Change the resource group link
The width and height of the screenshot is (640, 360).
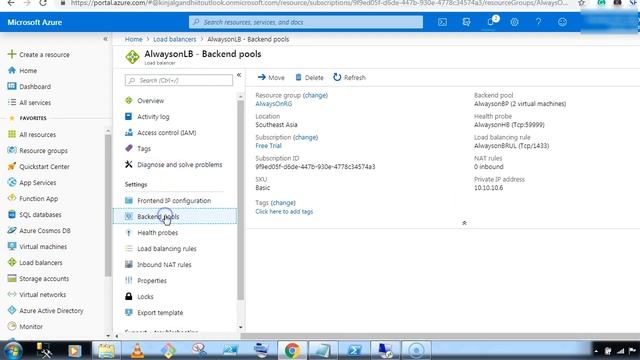pyautogui.click(x=315, y=95)
